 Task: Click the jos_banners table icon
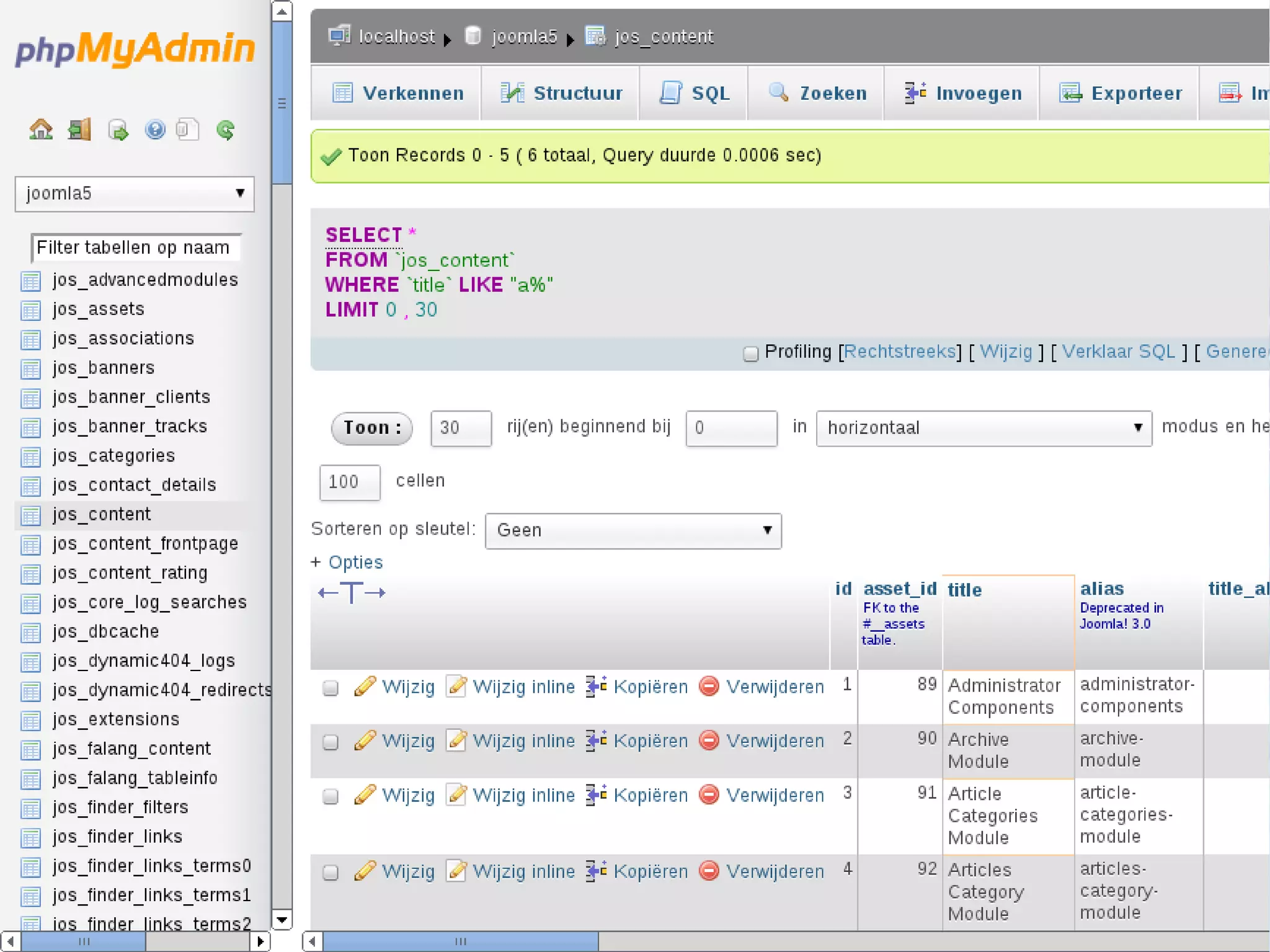pos(30,369)
